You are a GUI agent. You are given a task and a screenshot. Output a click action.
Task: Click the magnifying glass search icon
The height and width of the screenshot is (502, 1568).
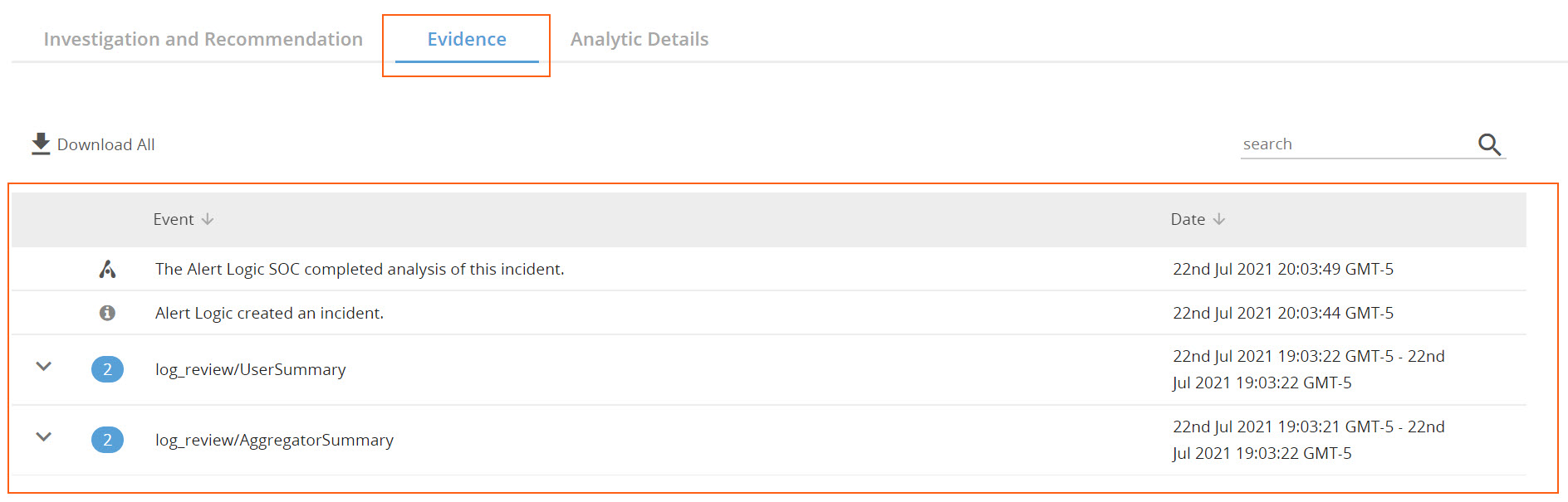coord(1489,144)
